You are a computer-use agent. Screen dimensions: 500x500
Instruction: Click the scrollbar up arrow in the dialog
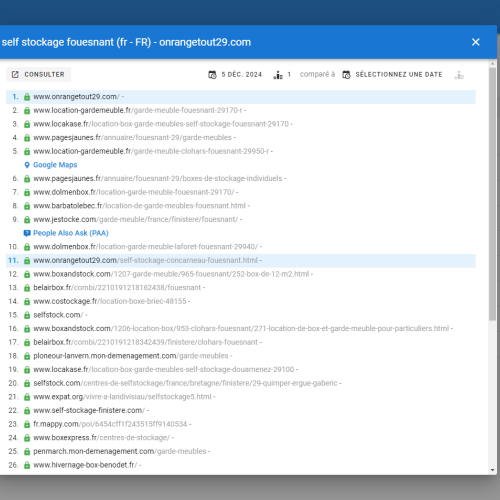tap(493, 63)
